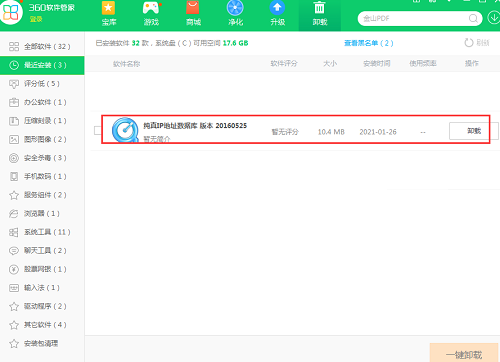Open 安全杀毒 (3) category

[x=42, y=158]
